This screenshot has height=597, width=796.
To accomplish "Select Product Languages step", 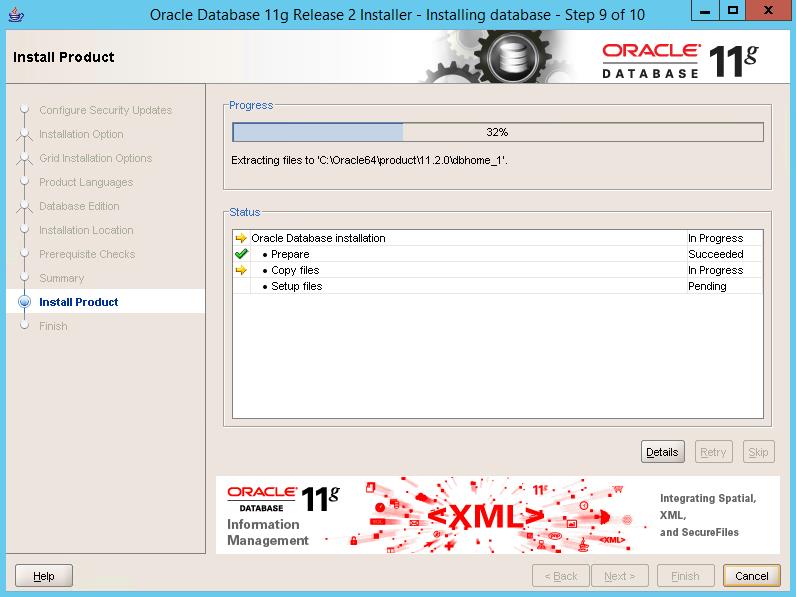I will click(x=86, y=182).
